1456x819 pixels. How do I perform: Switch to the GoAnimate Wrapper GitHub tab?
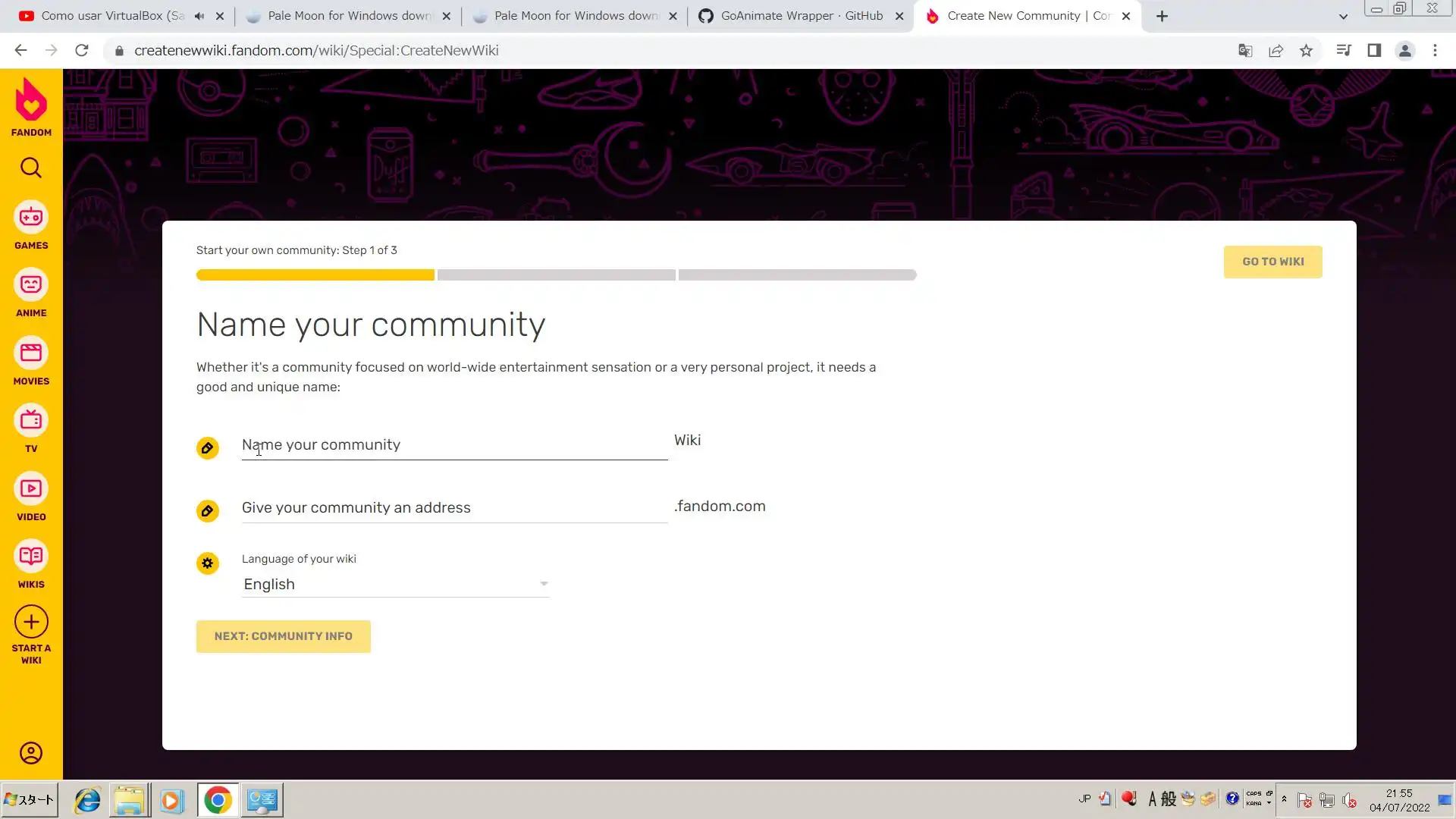[800, 16]
